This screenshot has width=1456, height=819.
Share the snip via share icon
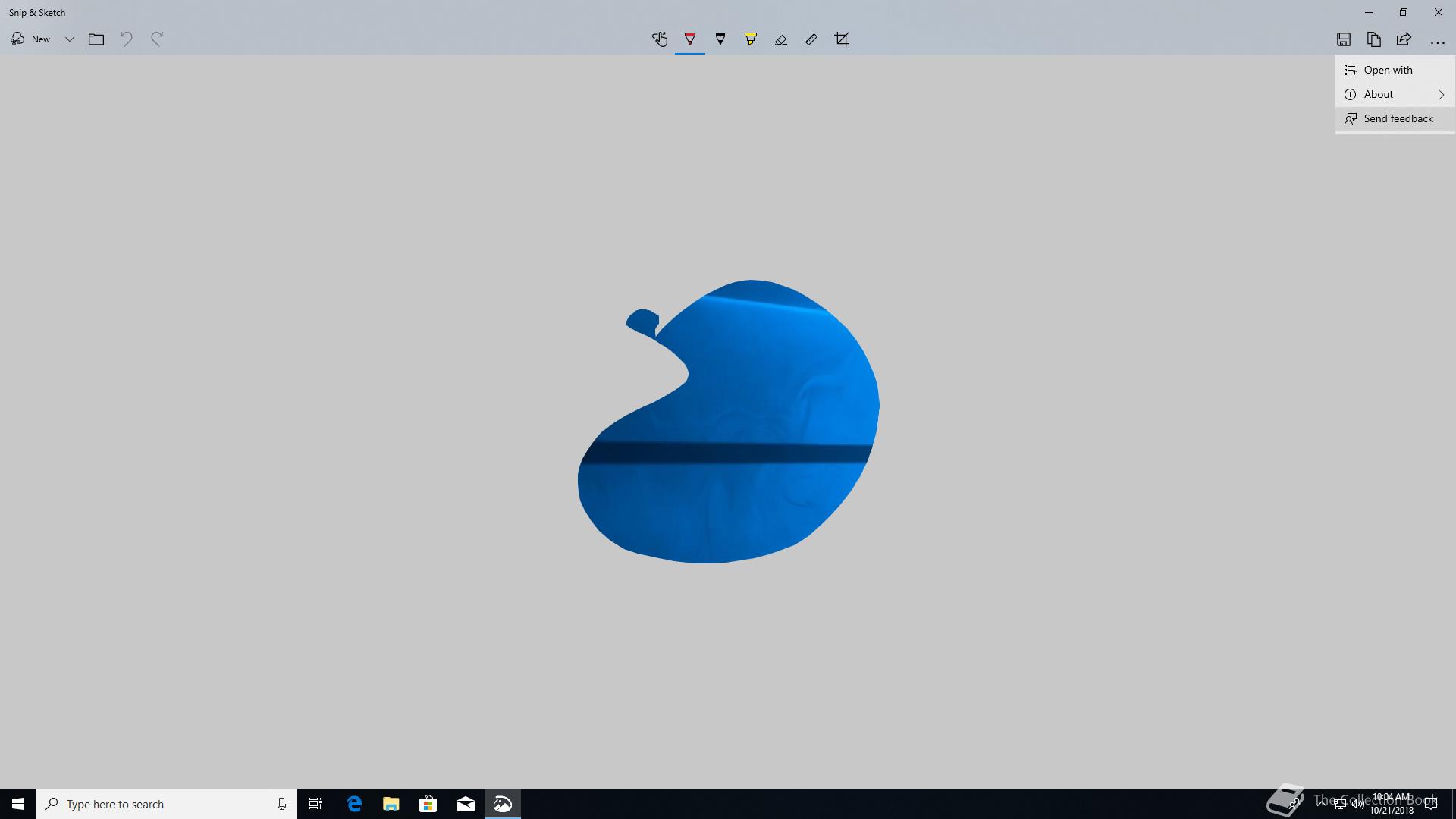1404,39
